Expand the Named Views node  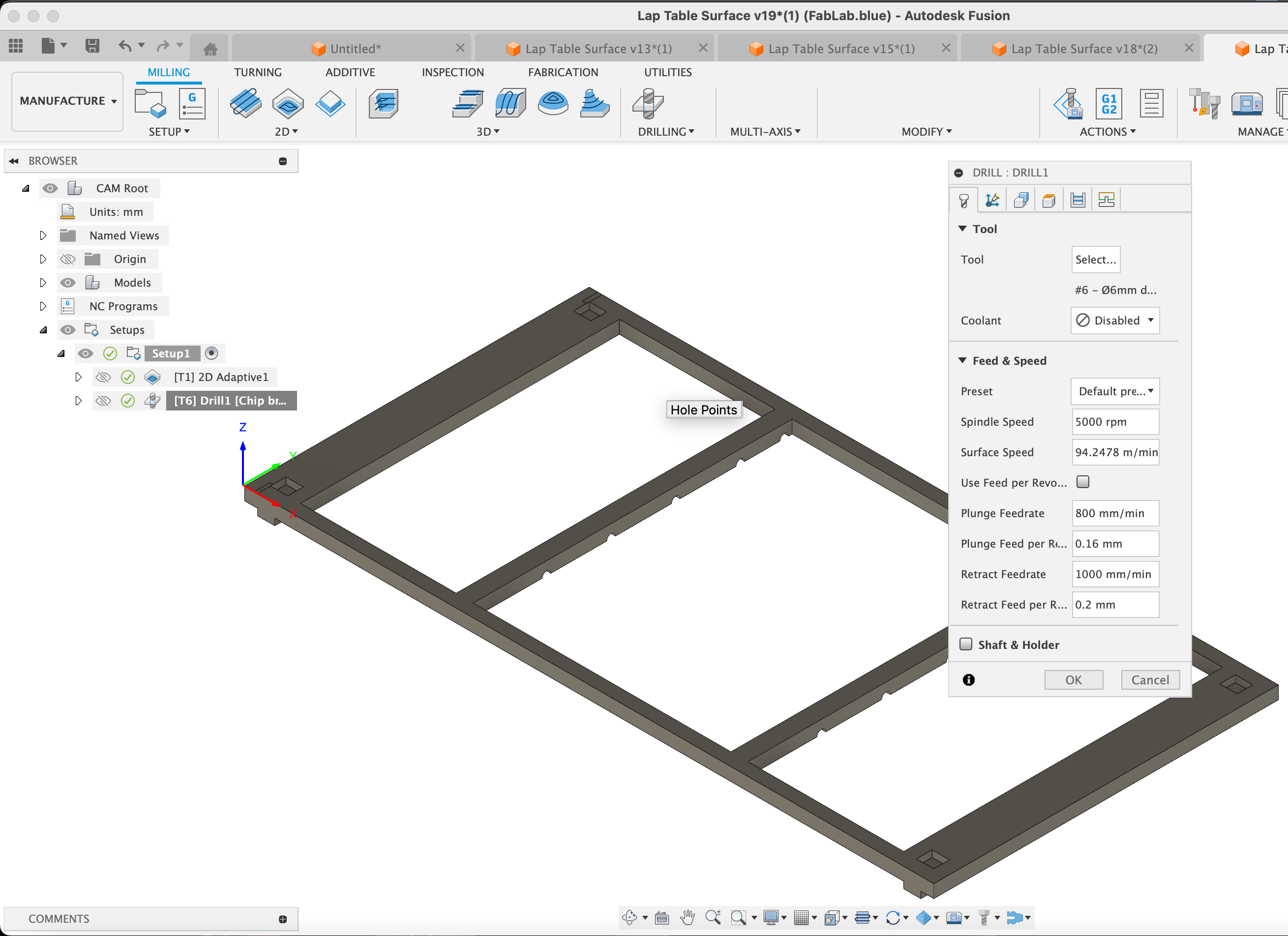[x=43, y=235]
